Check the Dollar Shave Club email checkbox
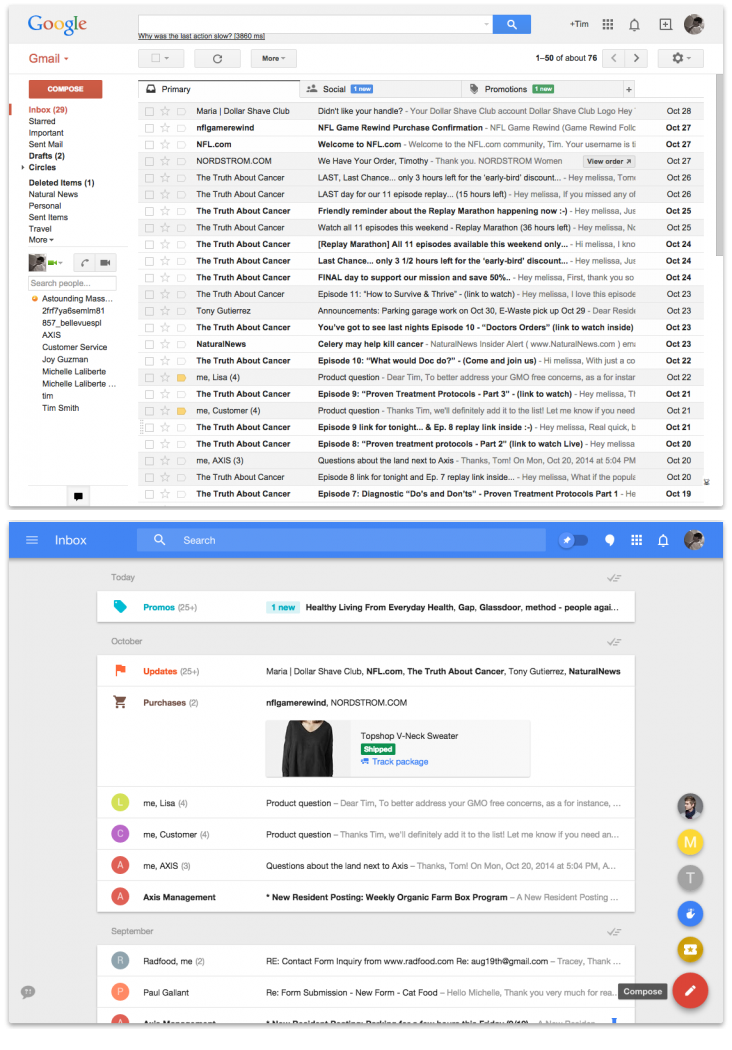 pyautogui.click(x=149, y=111)
